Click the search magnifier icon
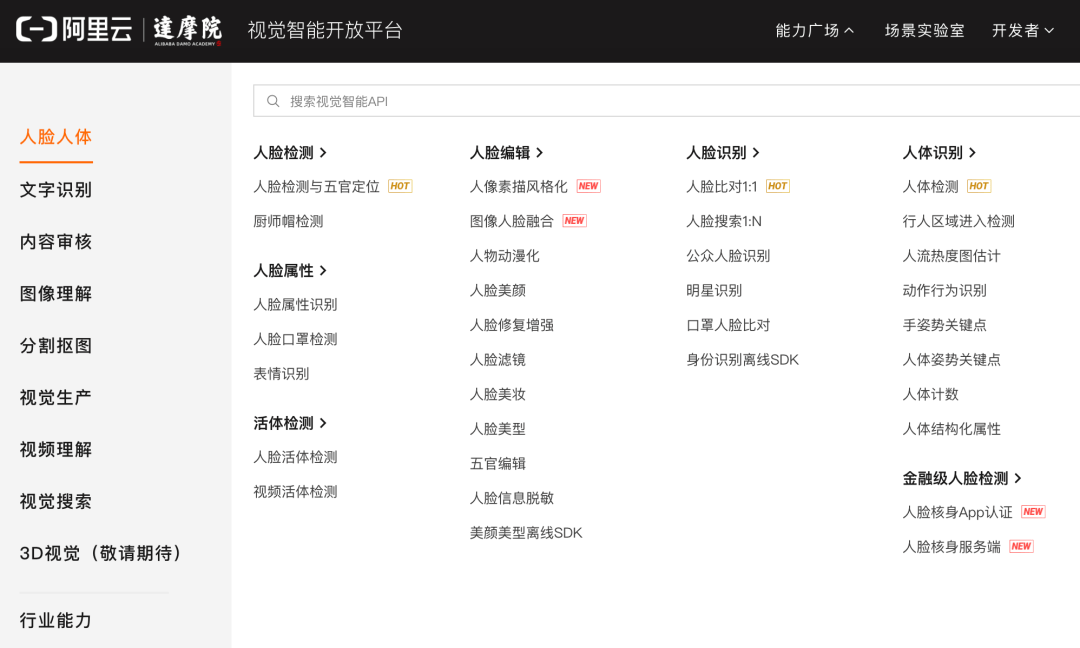 coord(273,101)
